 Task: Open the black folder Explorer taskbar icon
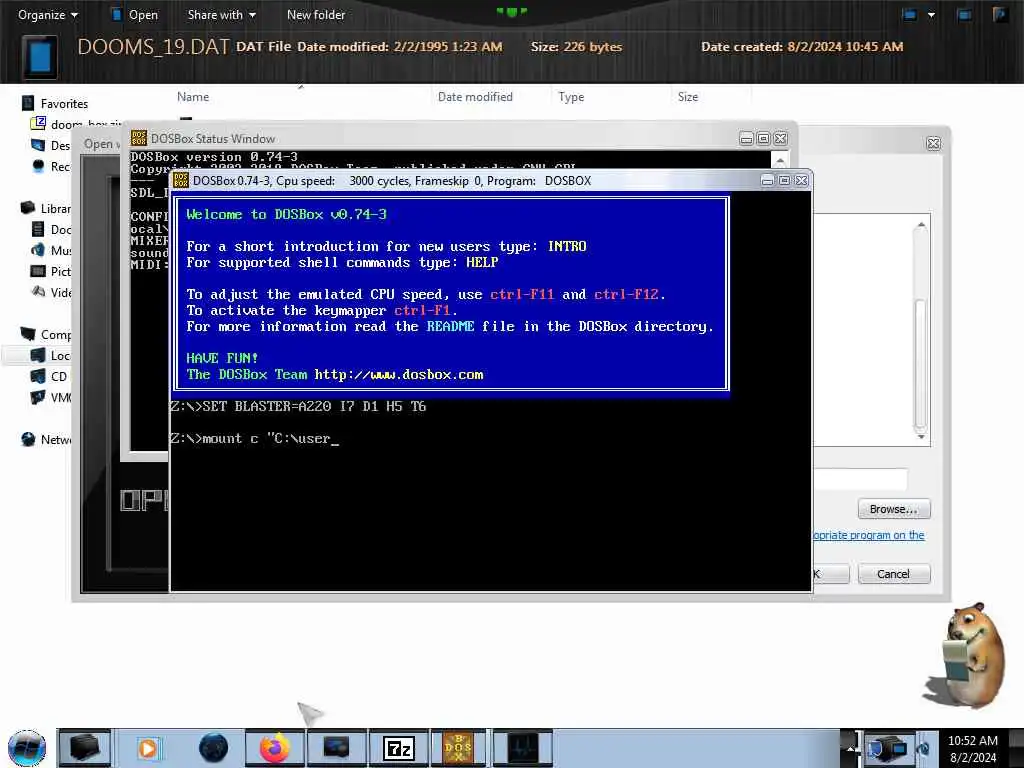(85, 748)
